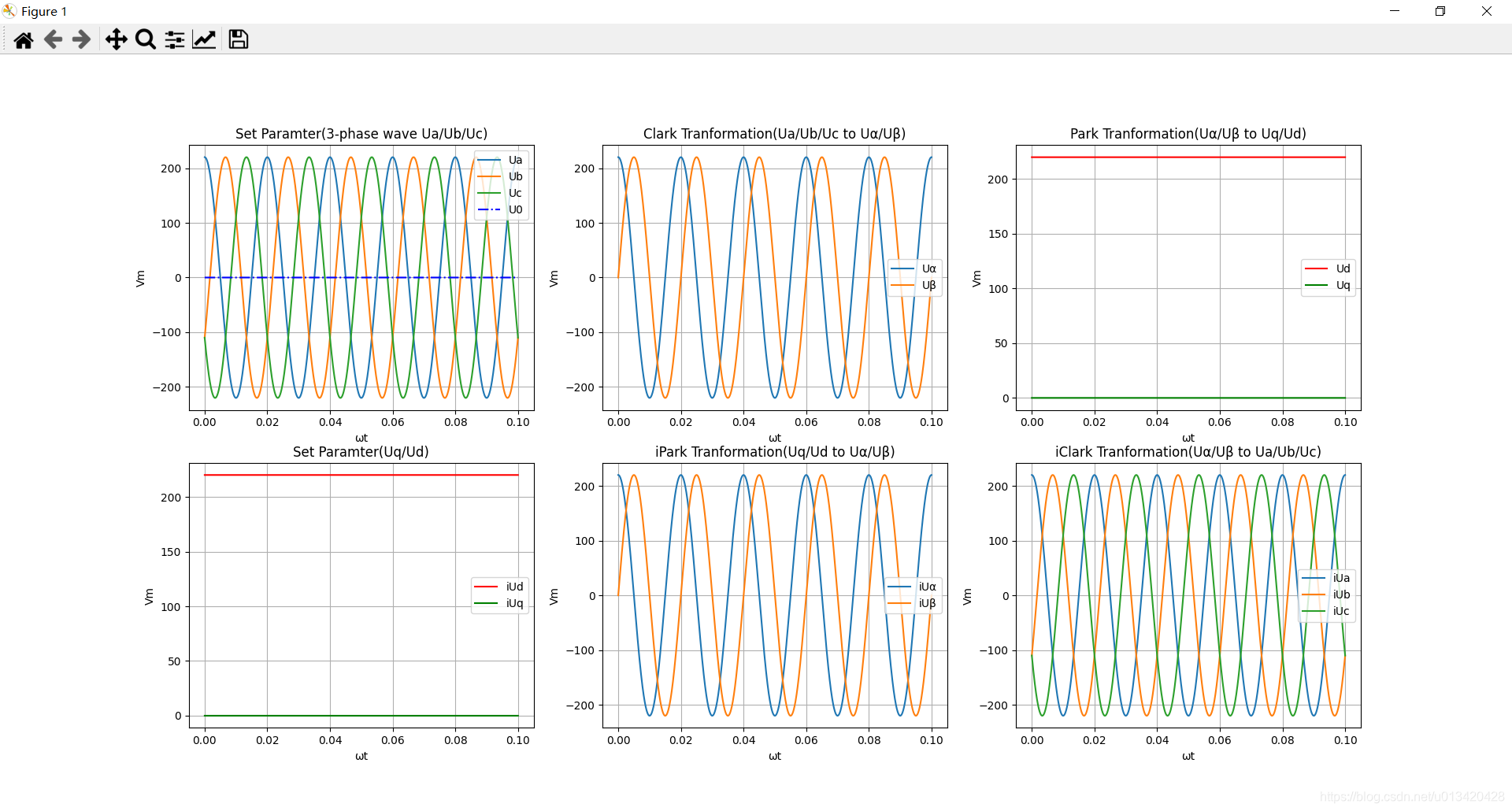The height and width of the screenshot is (811, 1512).
Task: Click the Uc legend entry
Action: pos(500,193)
